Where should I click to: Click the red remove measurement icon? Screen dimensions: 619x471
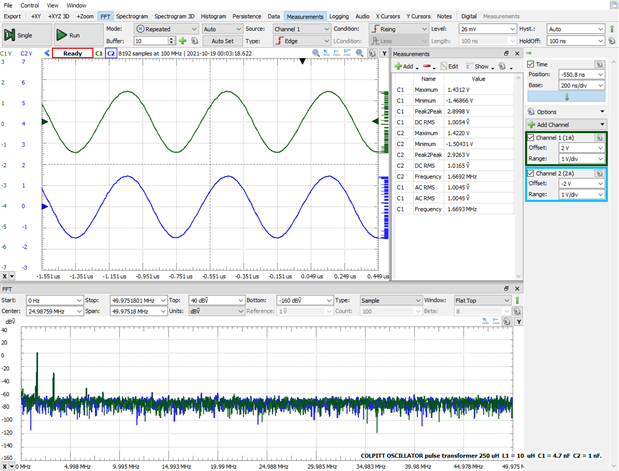tap(426, 65)
